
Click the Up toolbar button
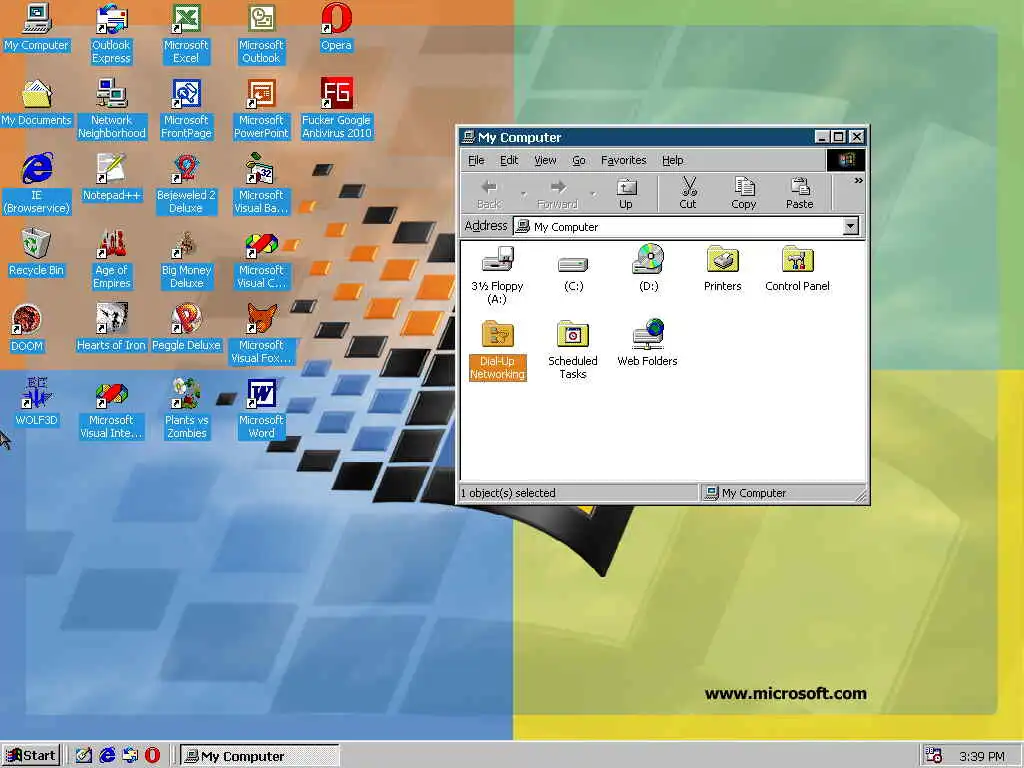[626, 193]
